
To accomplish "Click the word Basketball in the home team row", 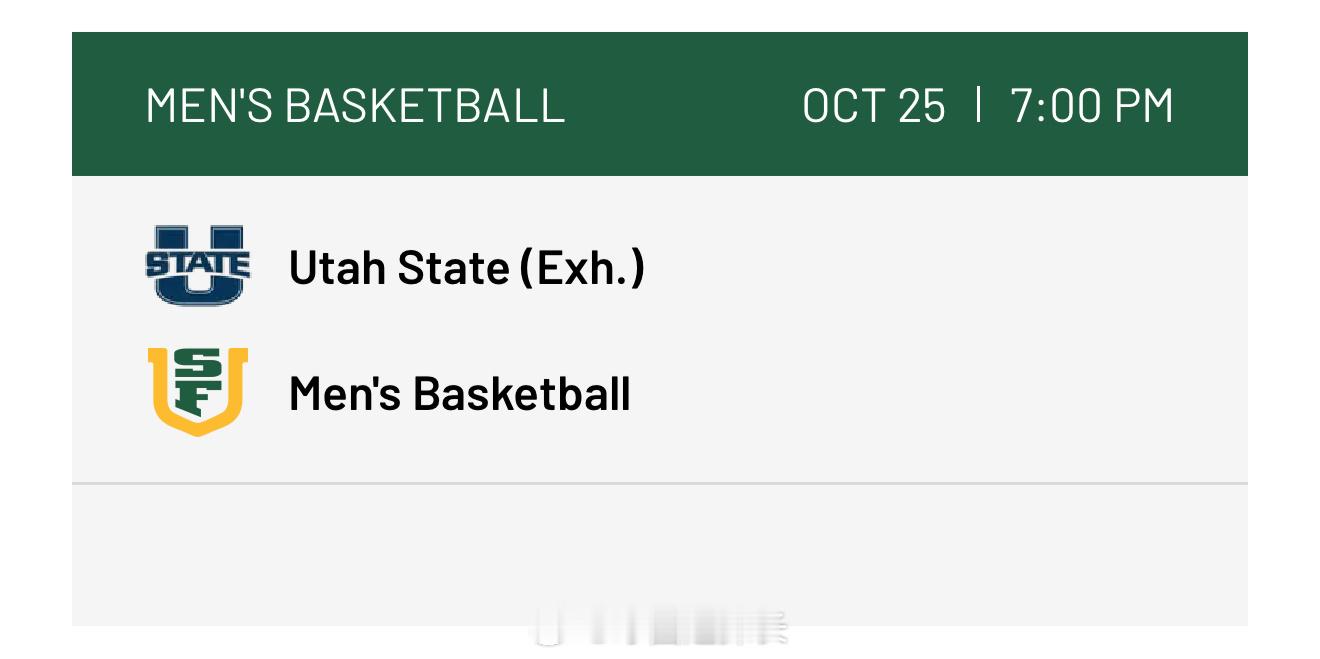I will pyautogui.click(x=521, y=393).
